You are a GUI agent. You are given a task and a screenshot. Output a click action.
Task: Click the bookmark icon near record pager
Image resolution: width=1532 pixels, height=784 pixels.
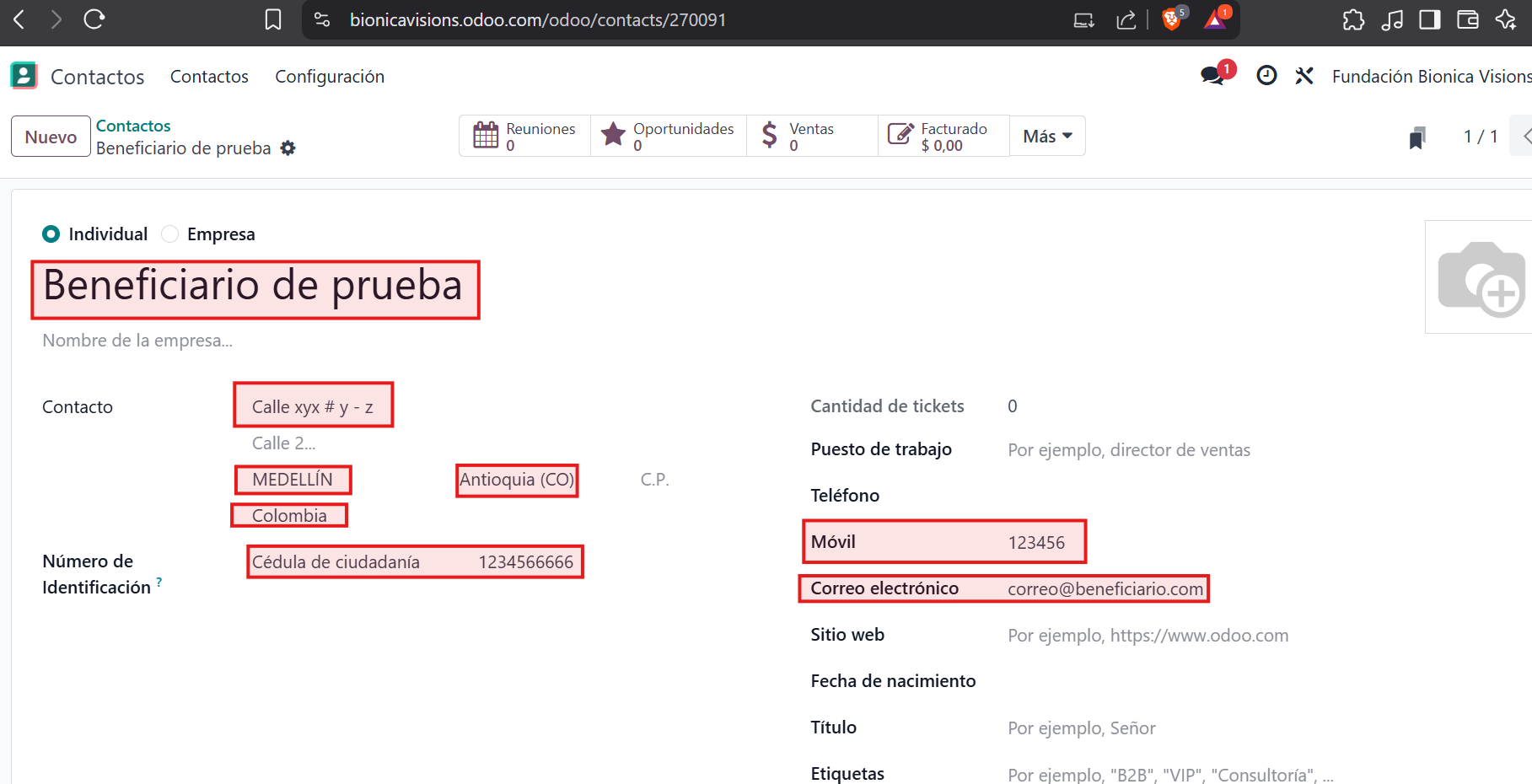(x=1417, y=137)
